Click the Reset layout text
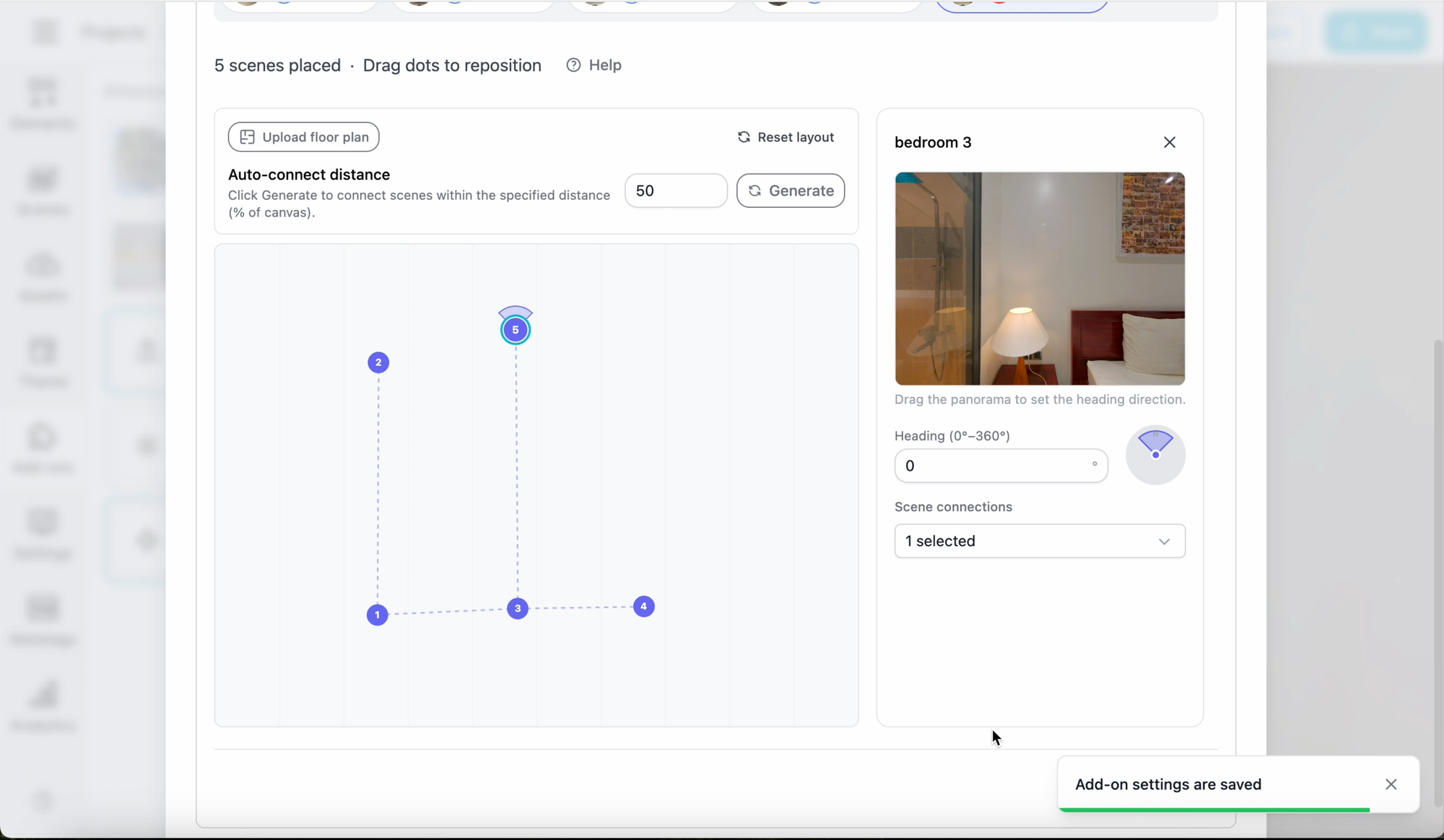This screenshot has width=1444, height=840. 796,137
